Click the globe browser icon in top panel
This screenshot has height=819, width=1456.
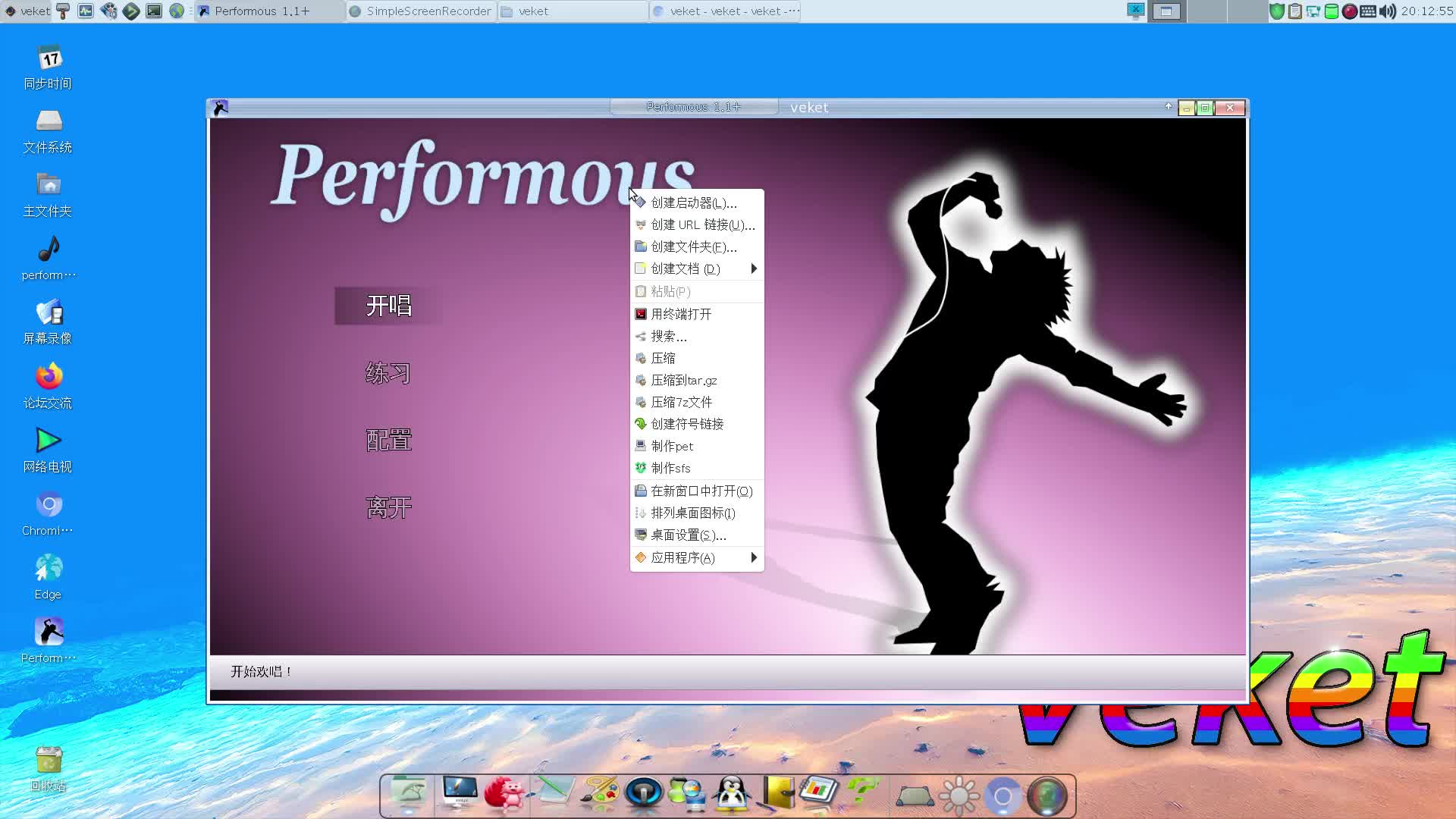[x=177, y=11]
